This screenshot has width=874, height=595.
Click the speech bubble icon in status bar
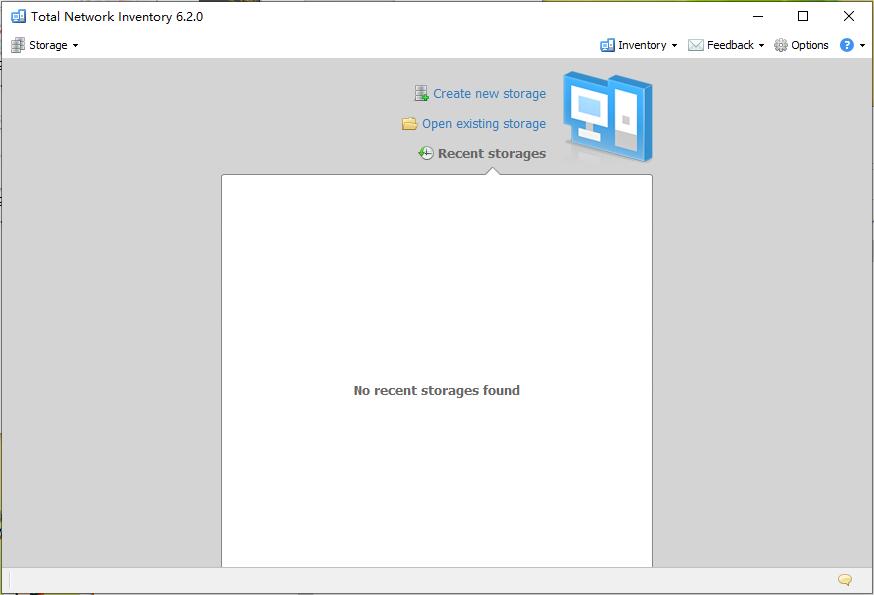click(845, 580)
